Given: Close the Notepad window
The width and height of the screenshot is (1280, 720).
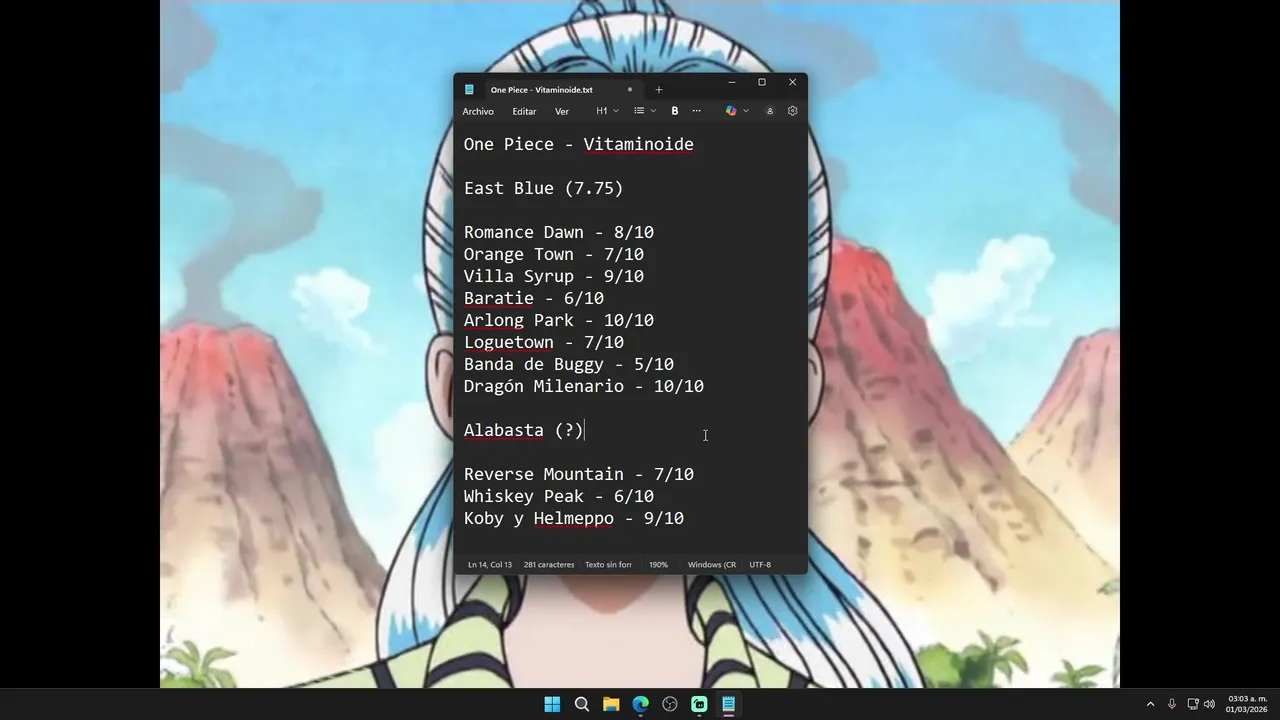Looking at the screenshot, I should pyautogui.click(x=792, y=82).
